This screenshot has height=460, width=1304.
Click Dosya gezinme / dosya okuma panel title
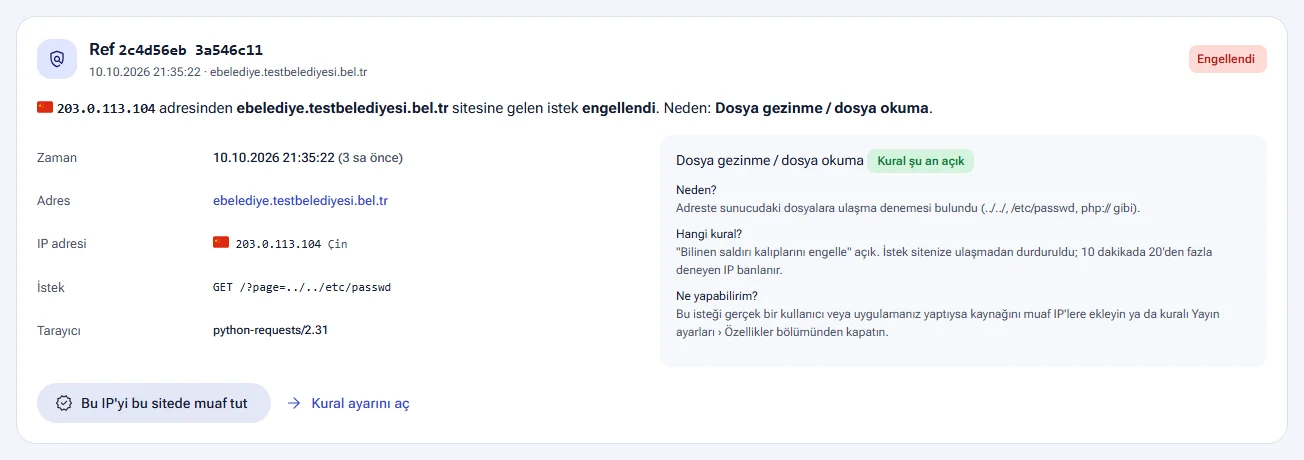[770, 160]
